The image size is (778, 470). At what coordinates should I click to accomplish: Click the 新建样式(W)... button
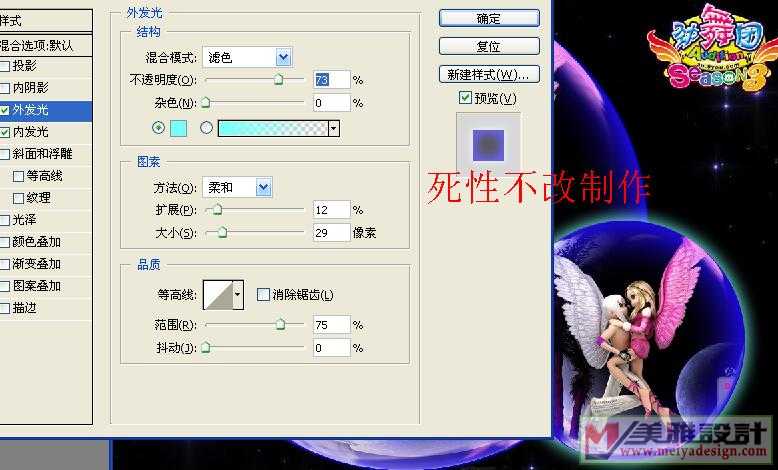point(489,74)
